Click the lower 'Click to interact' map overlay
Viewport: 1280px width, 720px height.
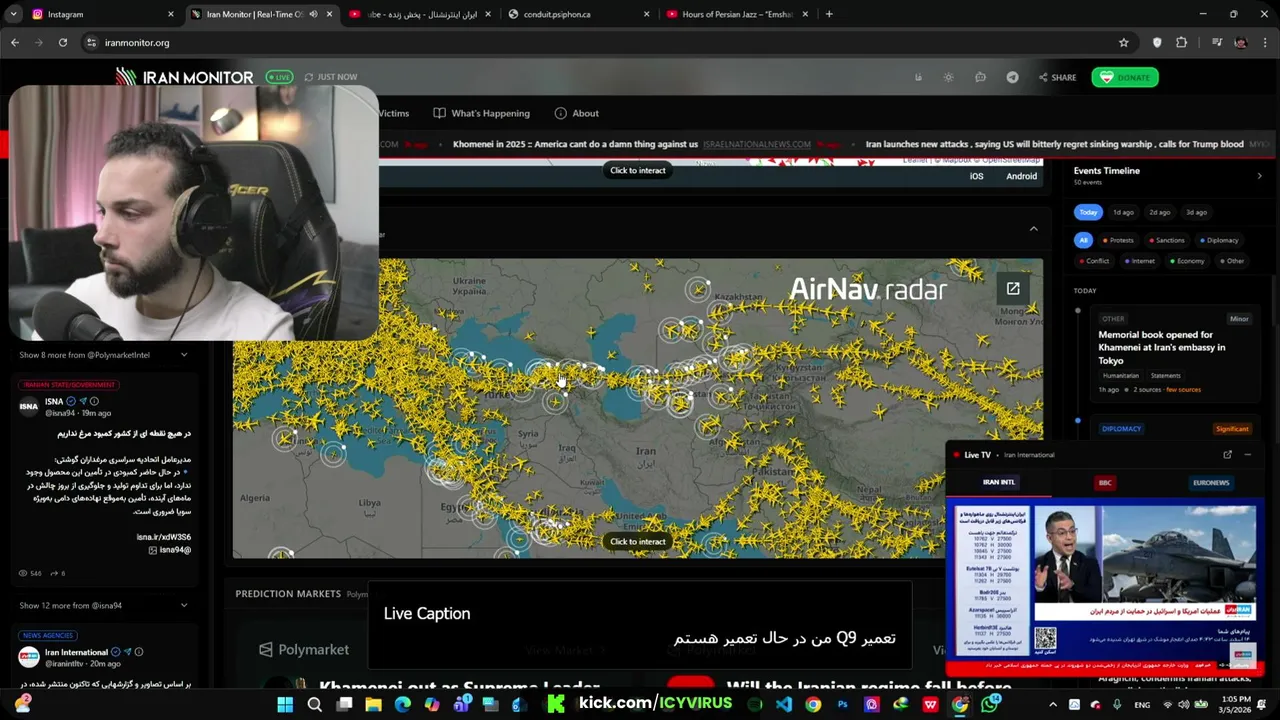(x=638, y=542)
